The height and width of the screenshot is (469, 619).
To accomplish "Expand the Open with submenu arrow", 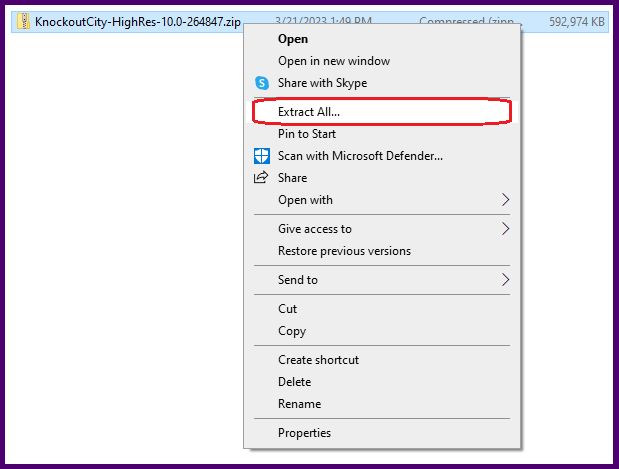I will tap(505, 200).
